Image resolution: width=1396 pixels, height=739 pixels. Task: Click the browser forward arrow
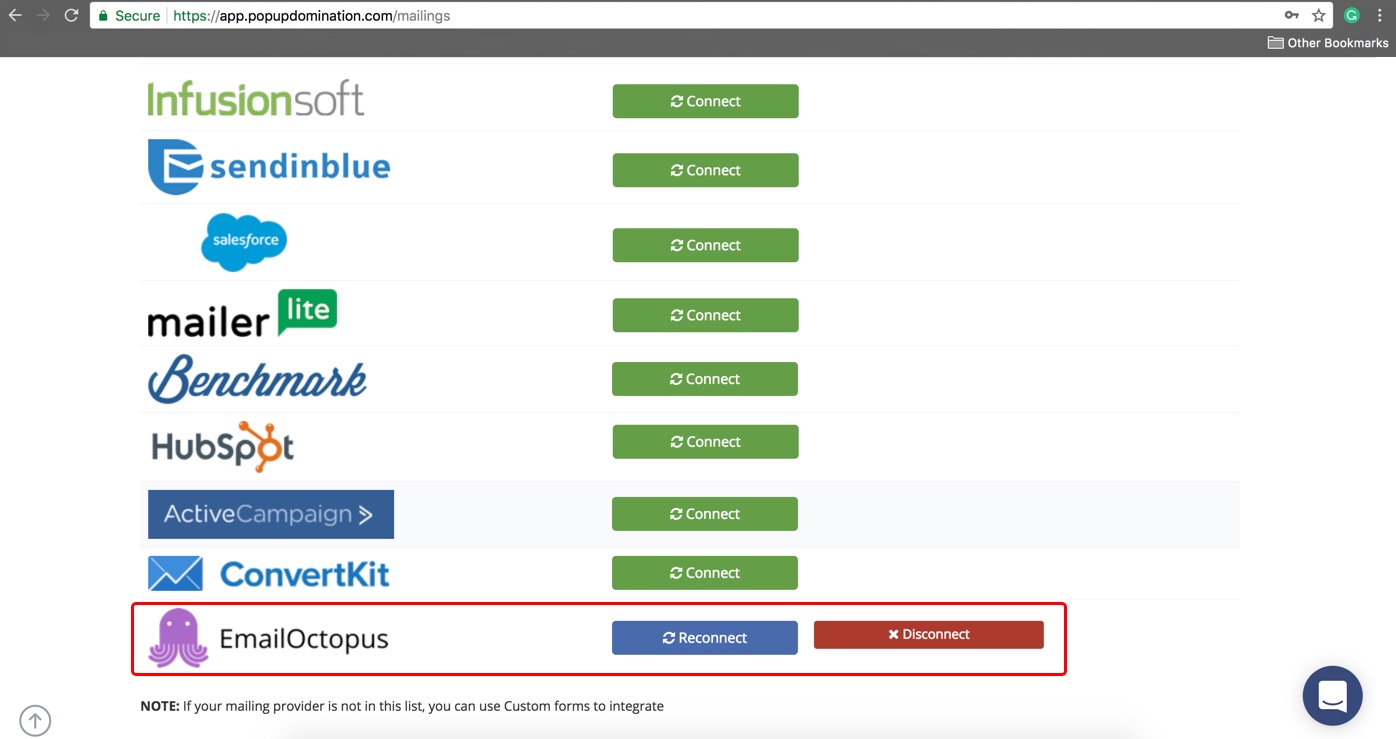coord(43,15)
